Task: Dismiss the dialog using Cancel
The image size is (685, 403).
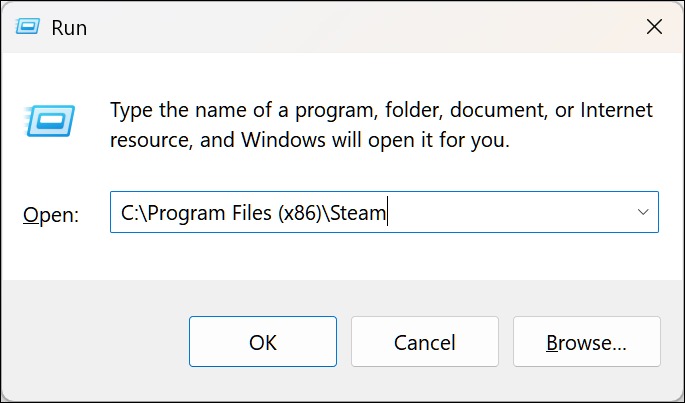Action: pos(425,342)
